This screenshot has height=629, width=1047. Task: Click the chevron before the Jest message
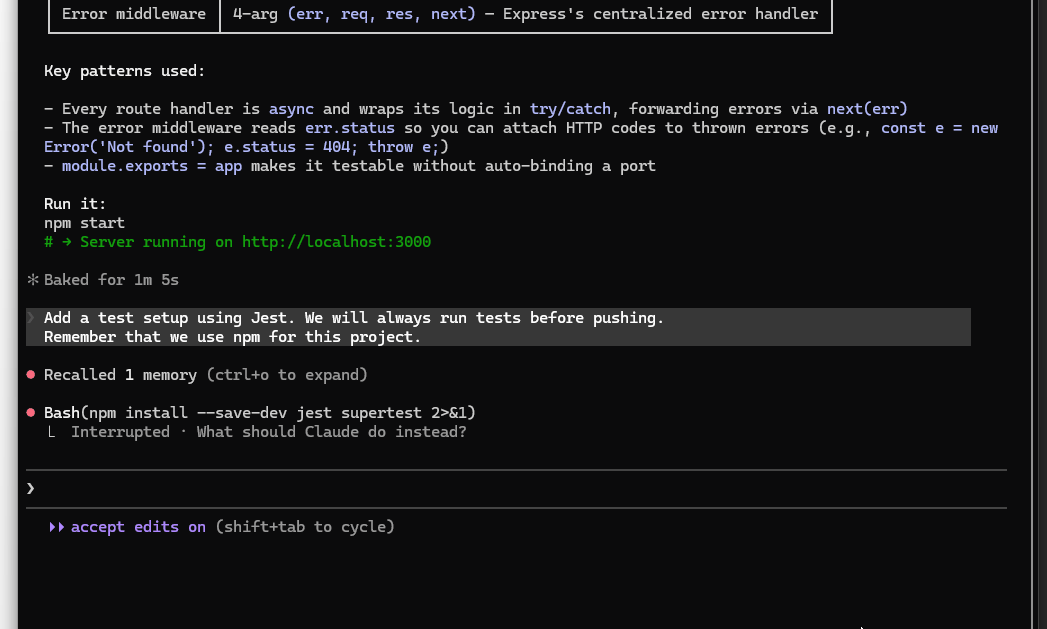tap(31, 318)
